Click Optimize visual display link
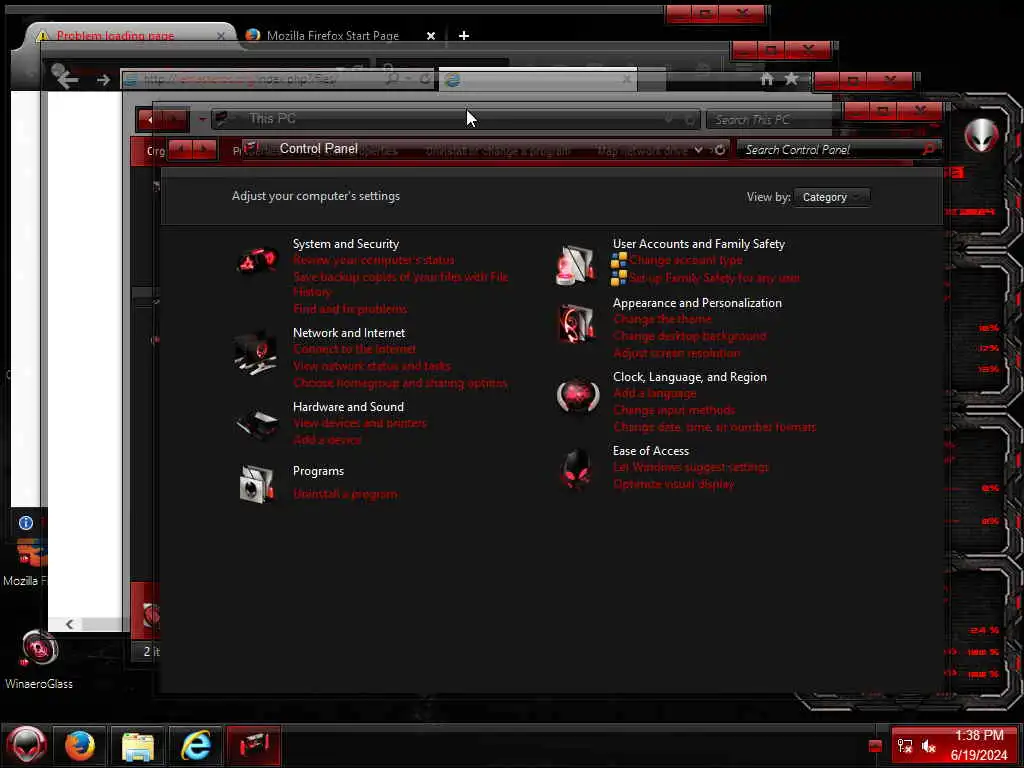Image resolution: width=1024 pixels, height=768 pixels. 674,484
